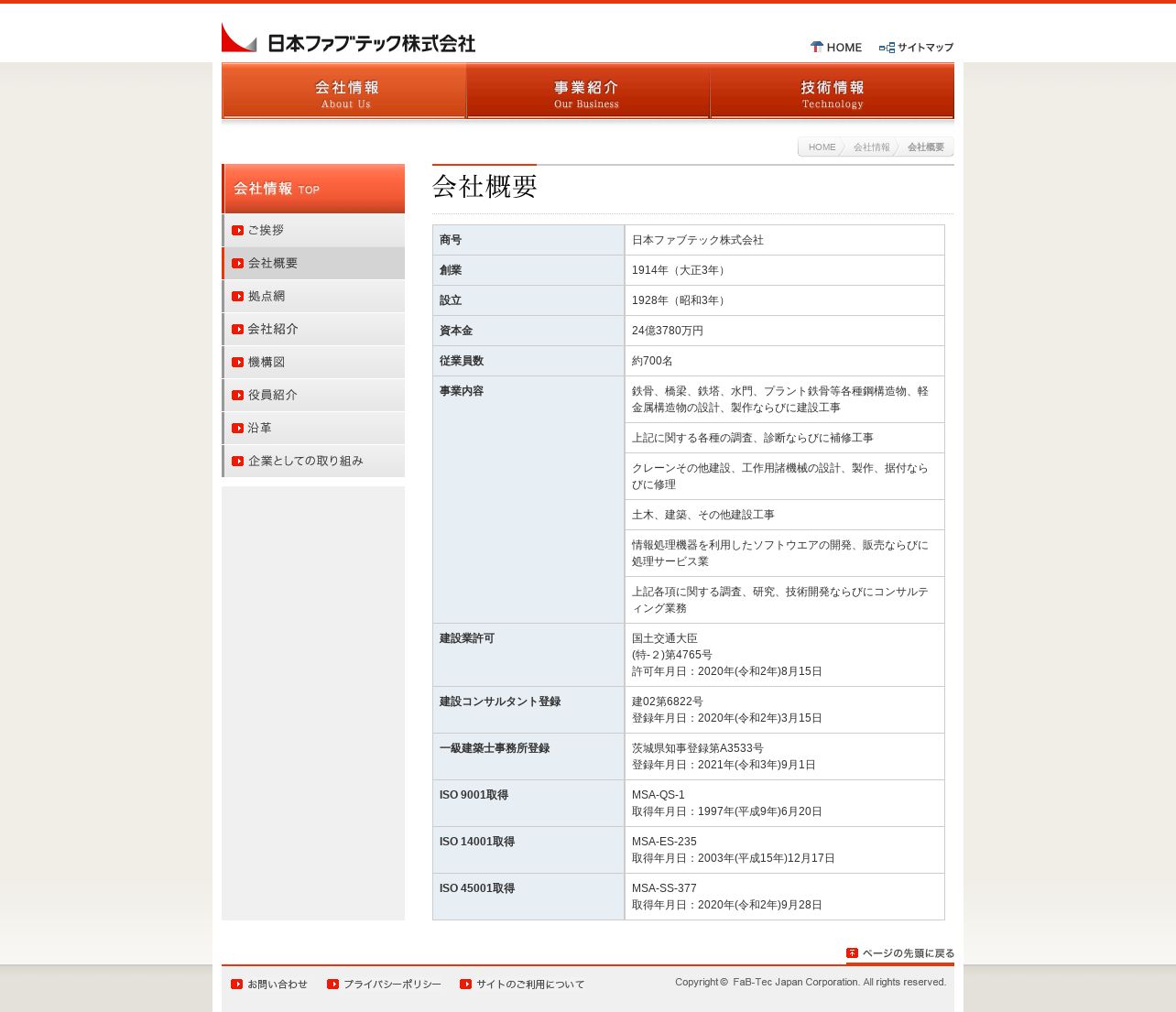Viewport: 1176px width, 1012px height.
Task: Click the arrow icon beside お問い合わせ
Action: coord(237,985)
